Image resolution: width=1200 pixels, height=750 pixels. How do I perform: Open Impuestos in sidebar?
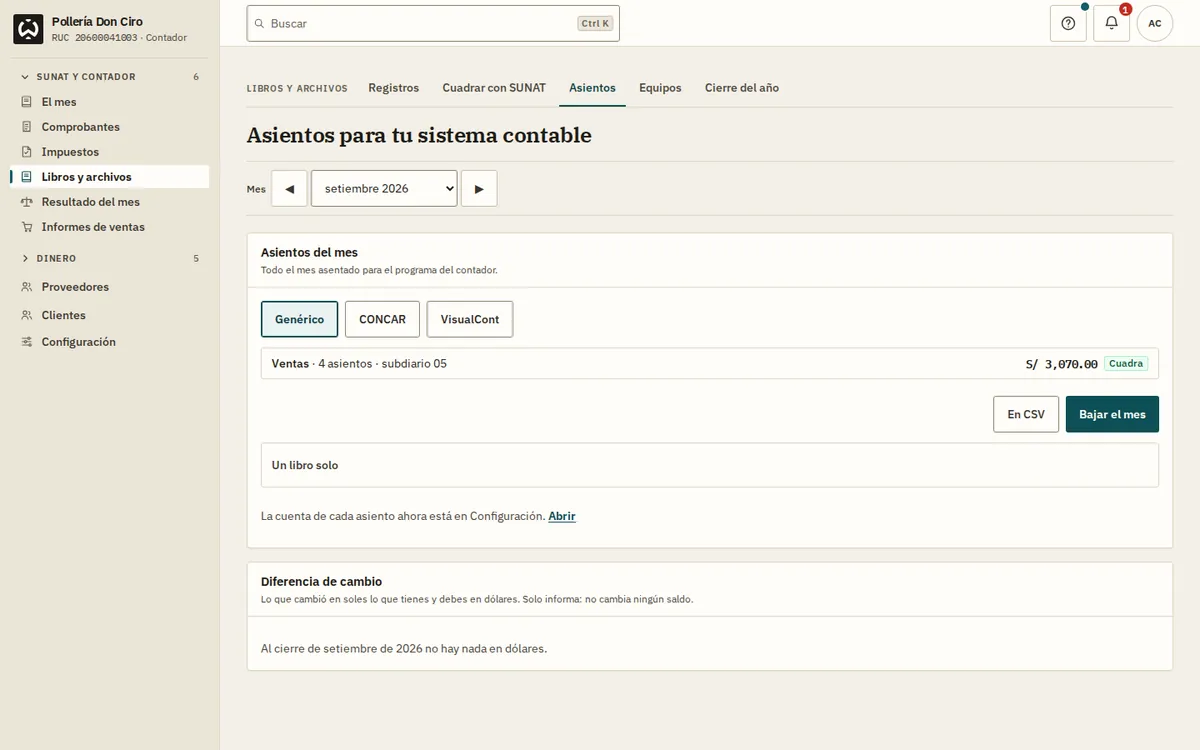click(x=110, y=152)
